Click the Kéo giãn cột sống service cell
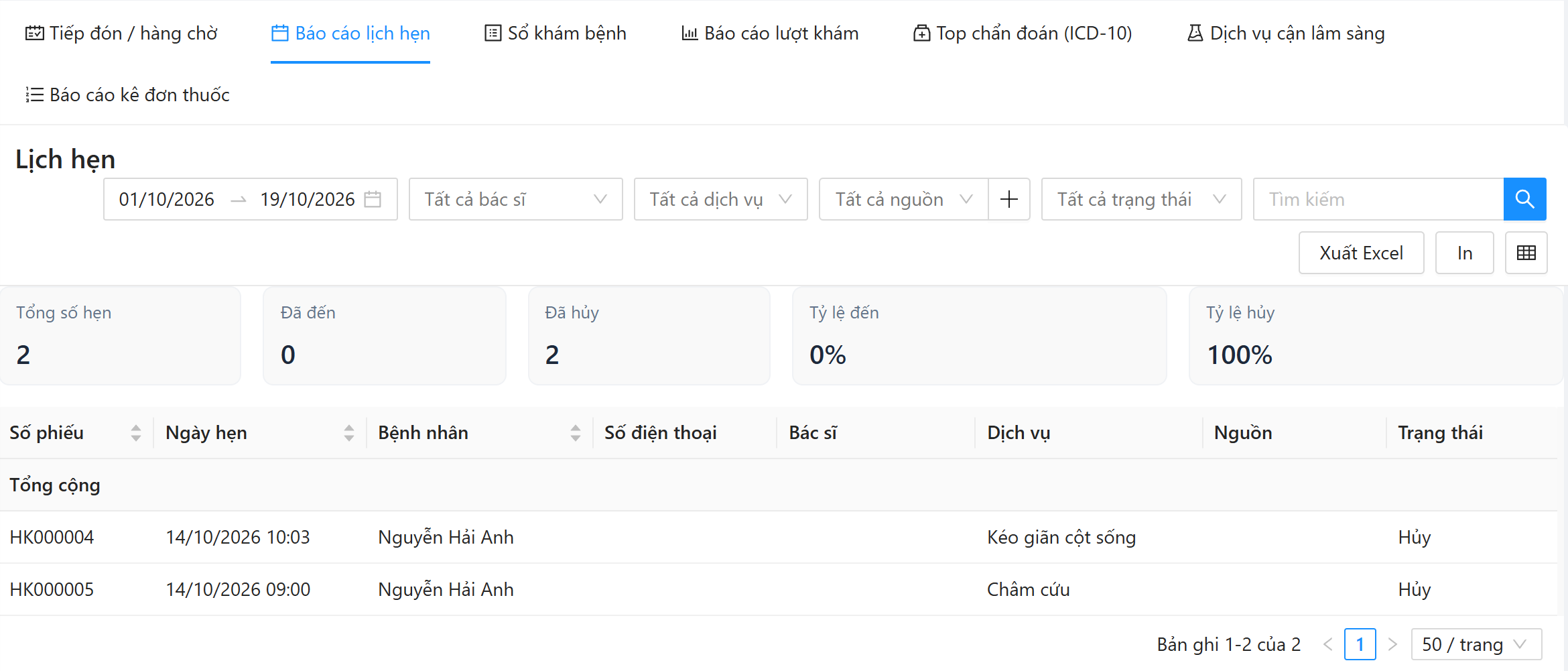Viewport: 1568px width, 671px height. tap(1061, 537)
